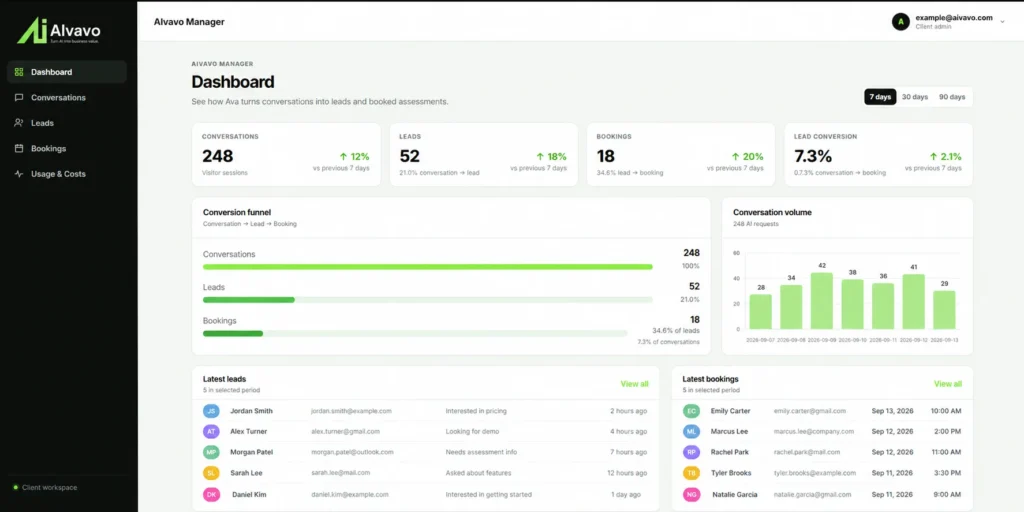Click the chart bar labeled 28

click(x=760, y=312)
